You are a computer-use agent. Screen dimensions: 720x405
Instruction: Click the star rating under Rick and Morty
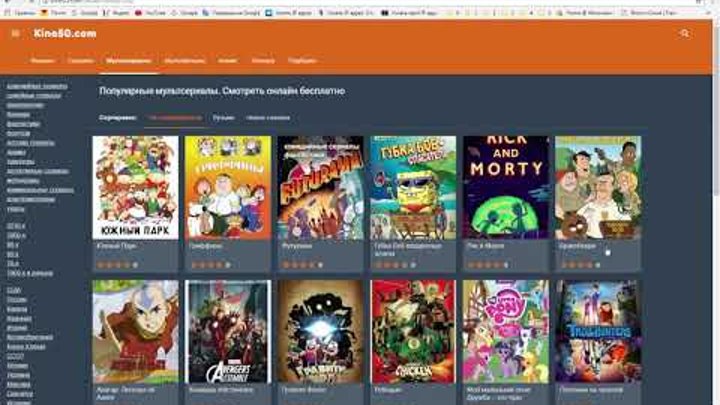coord(484,265)
